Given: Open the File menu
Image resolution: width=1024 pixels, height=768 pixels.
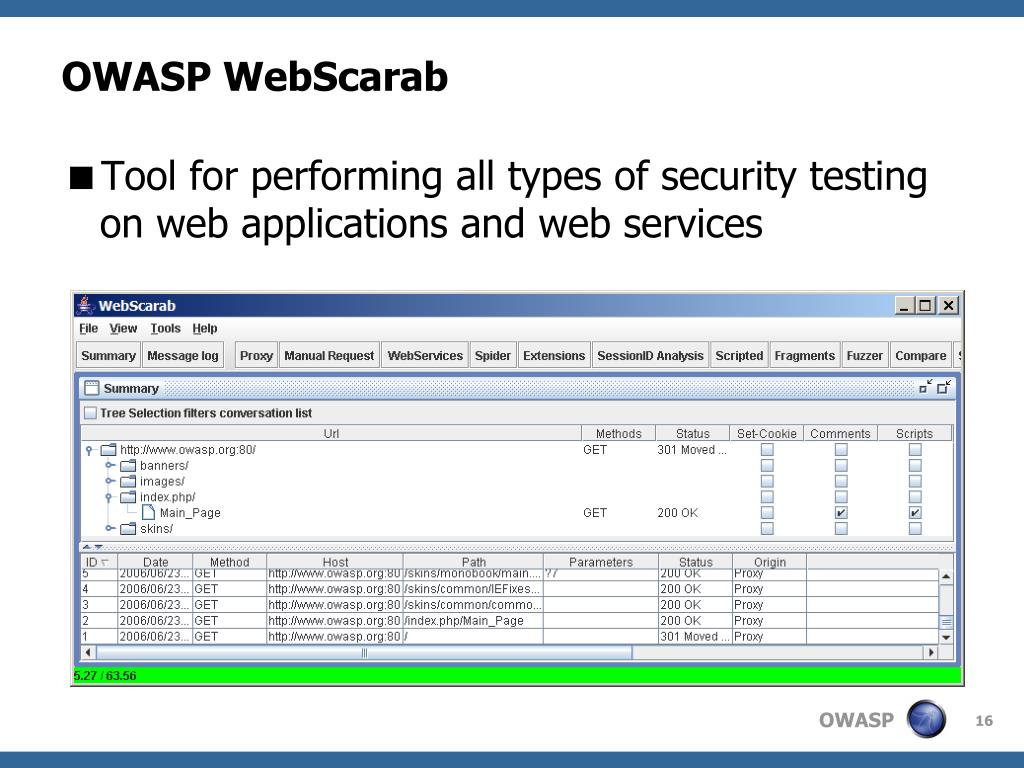Looking at the screenshot, I should [88, 328].
